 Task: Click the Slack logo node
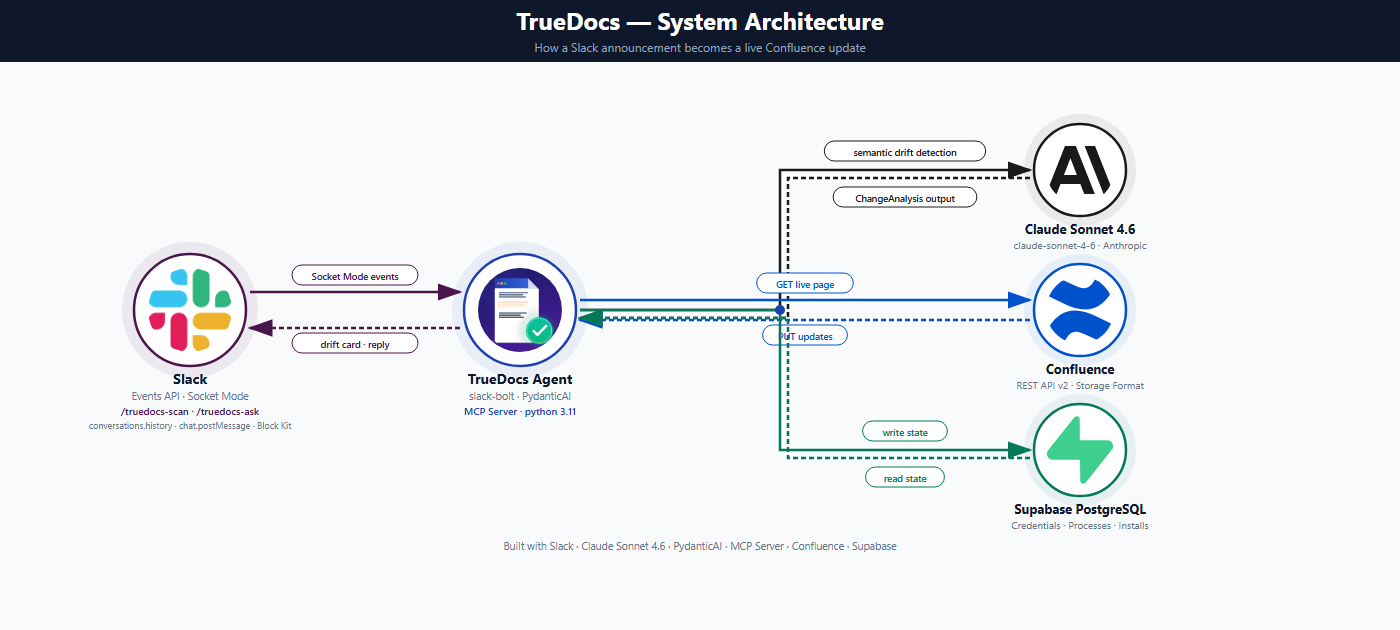click(x=190, y=310)
